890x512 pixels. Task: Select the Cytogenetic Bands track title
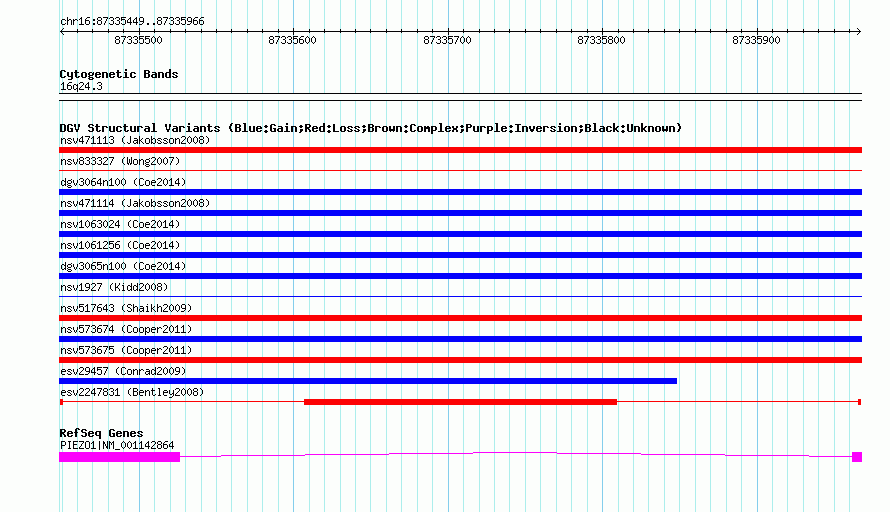coord(119,74)
